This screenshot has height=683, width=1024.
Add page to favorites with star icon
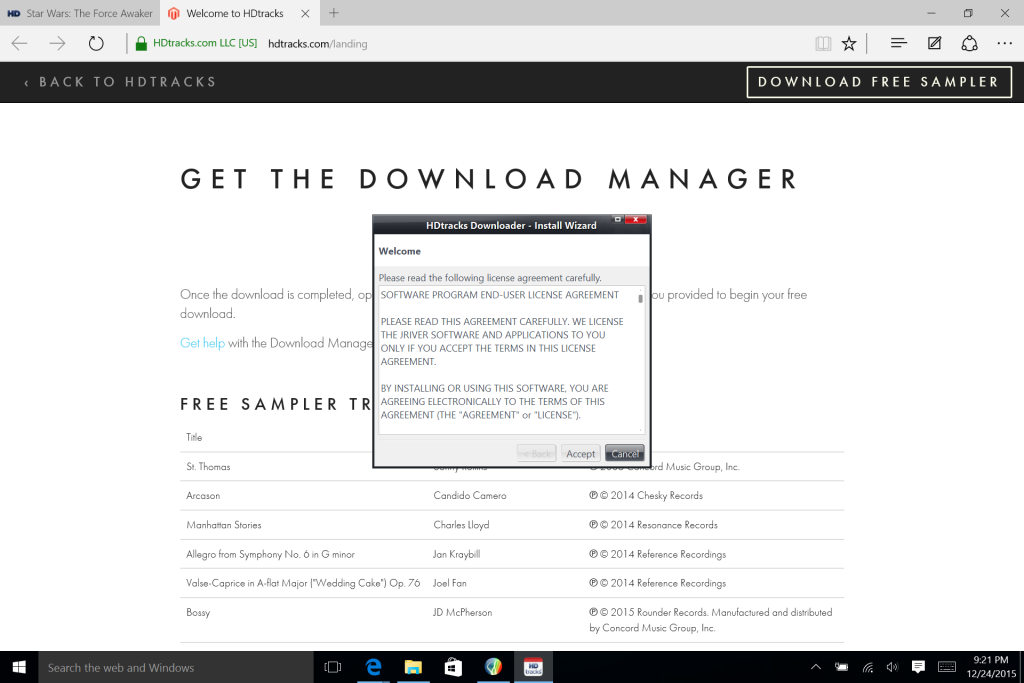[x=849, y=44]
